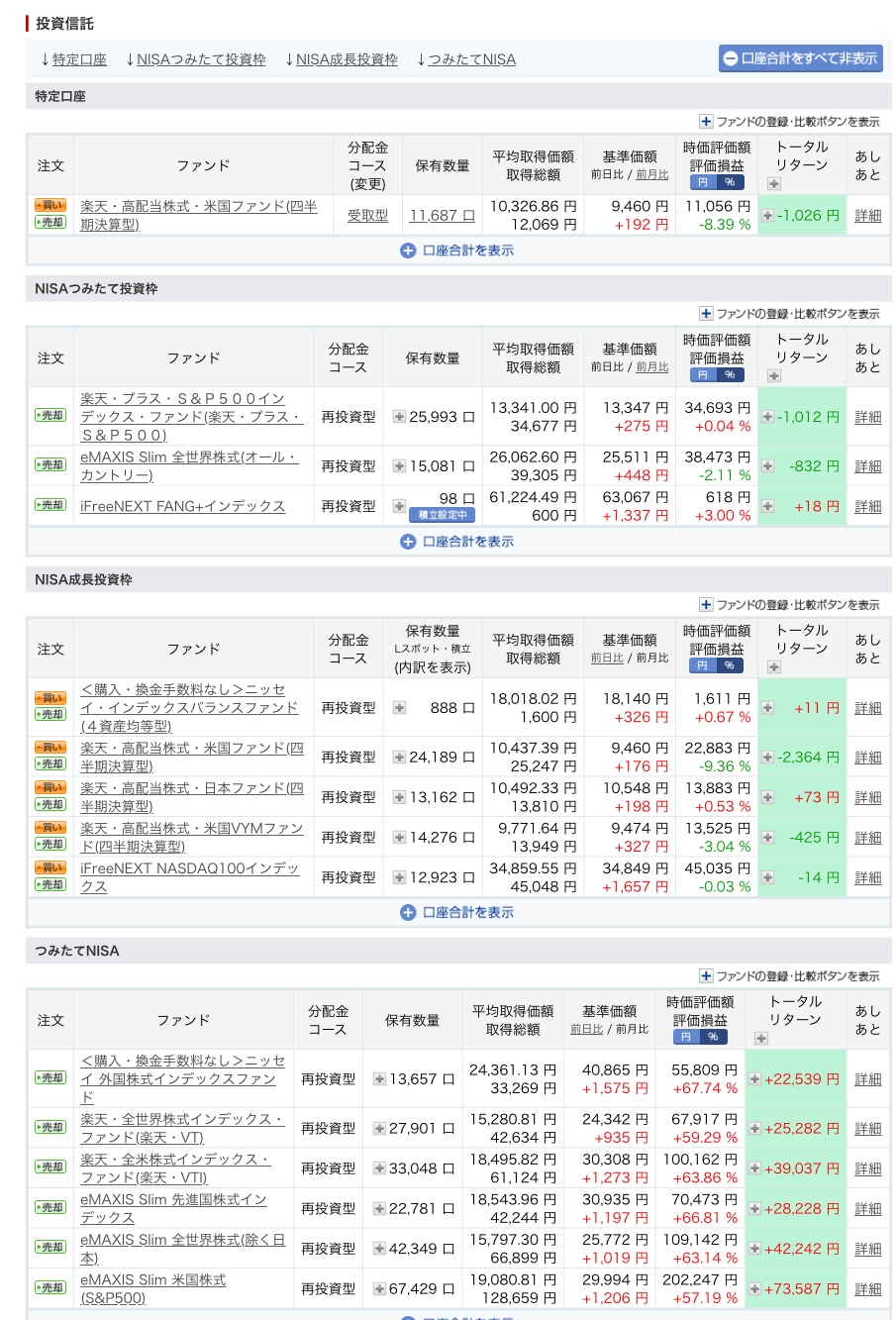Click the plus icon beside +39,037 円 total return
This screenshot has width=896, height=1320.
tap(754, 1169)
